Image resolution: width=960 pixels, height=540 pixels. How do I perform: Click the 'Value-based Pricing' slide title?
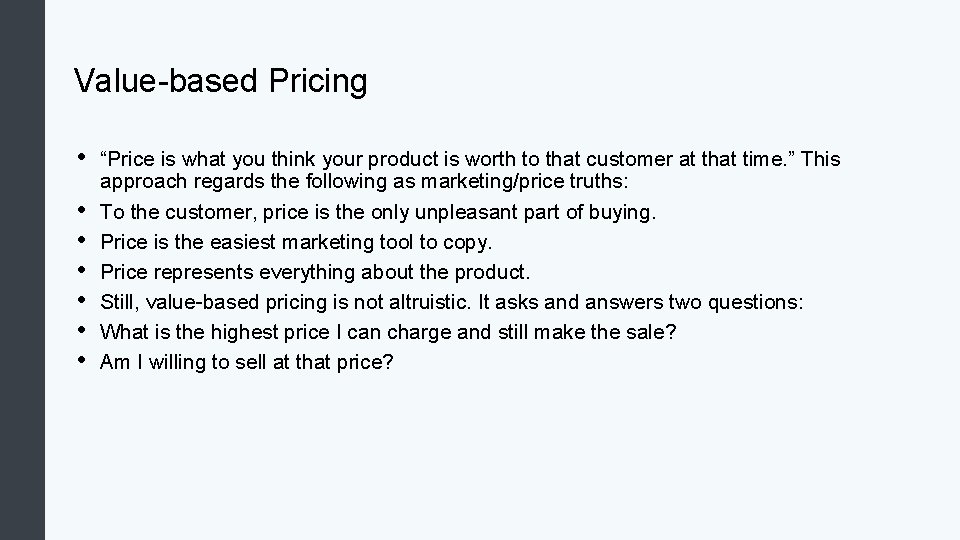tap(220, 81)
